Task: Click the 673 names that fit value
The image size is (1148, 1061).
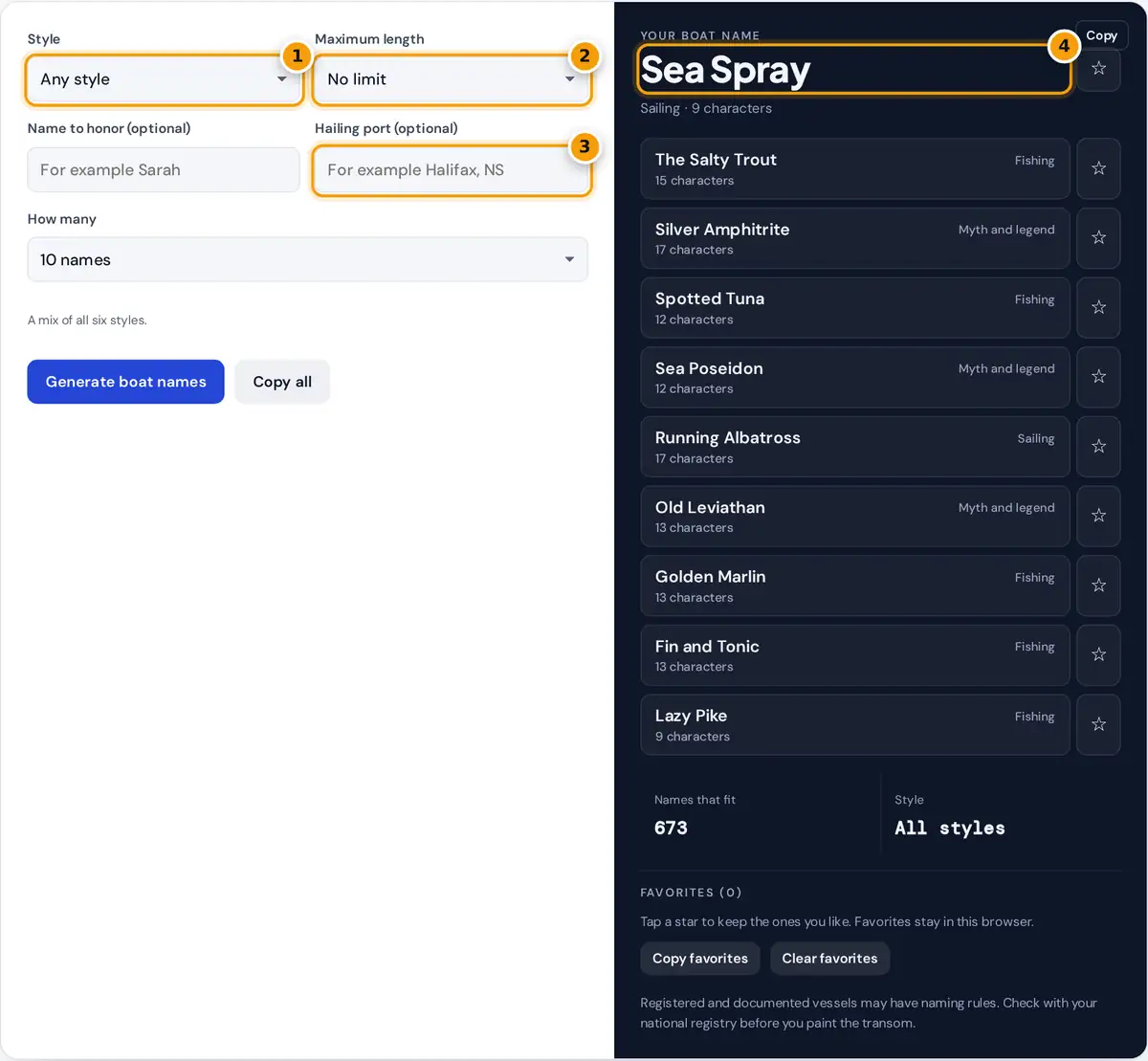Action: click(x=671, y=828)
